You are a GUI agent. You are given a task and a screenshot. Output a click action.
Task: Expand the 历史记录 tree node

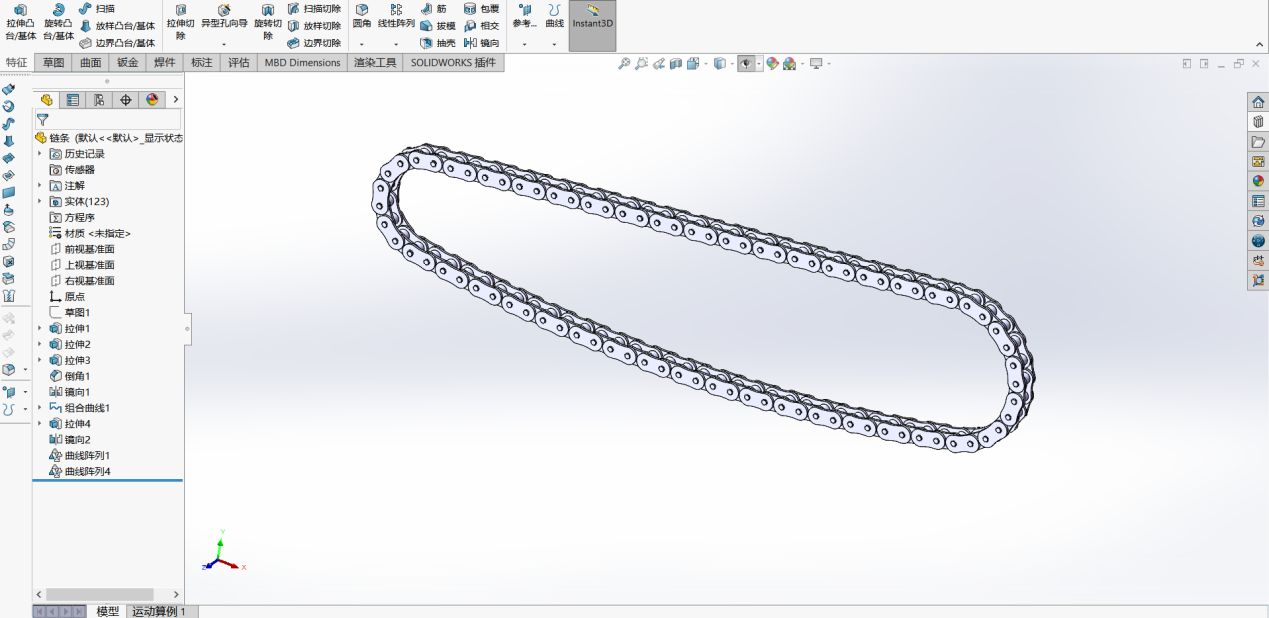(x=41, y=154)
